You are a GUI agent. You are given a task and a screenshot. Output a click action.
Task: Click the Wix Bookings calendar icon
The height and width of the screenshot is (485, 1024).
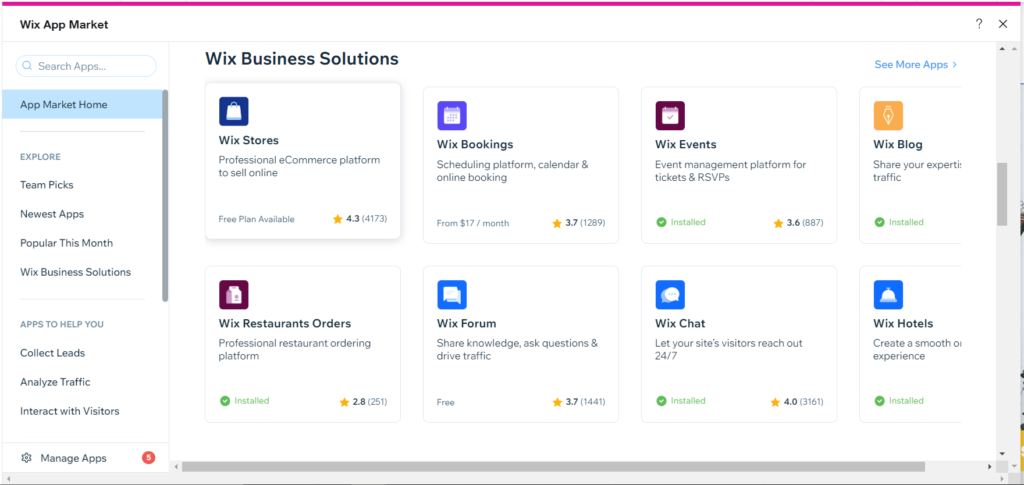tap(452, 116)
